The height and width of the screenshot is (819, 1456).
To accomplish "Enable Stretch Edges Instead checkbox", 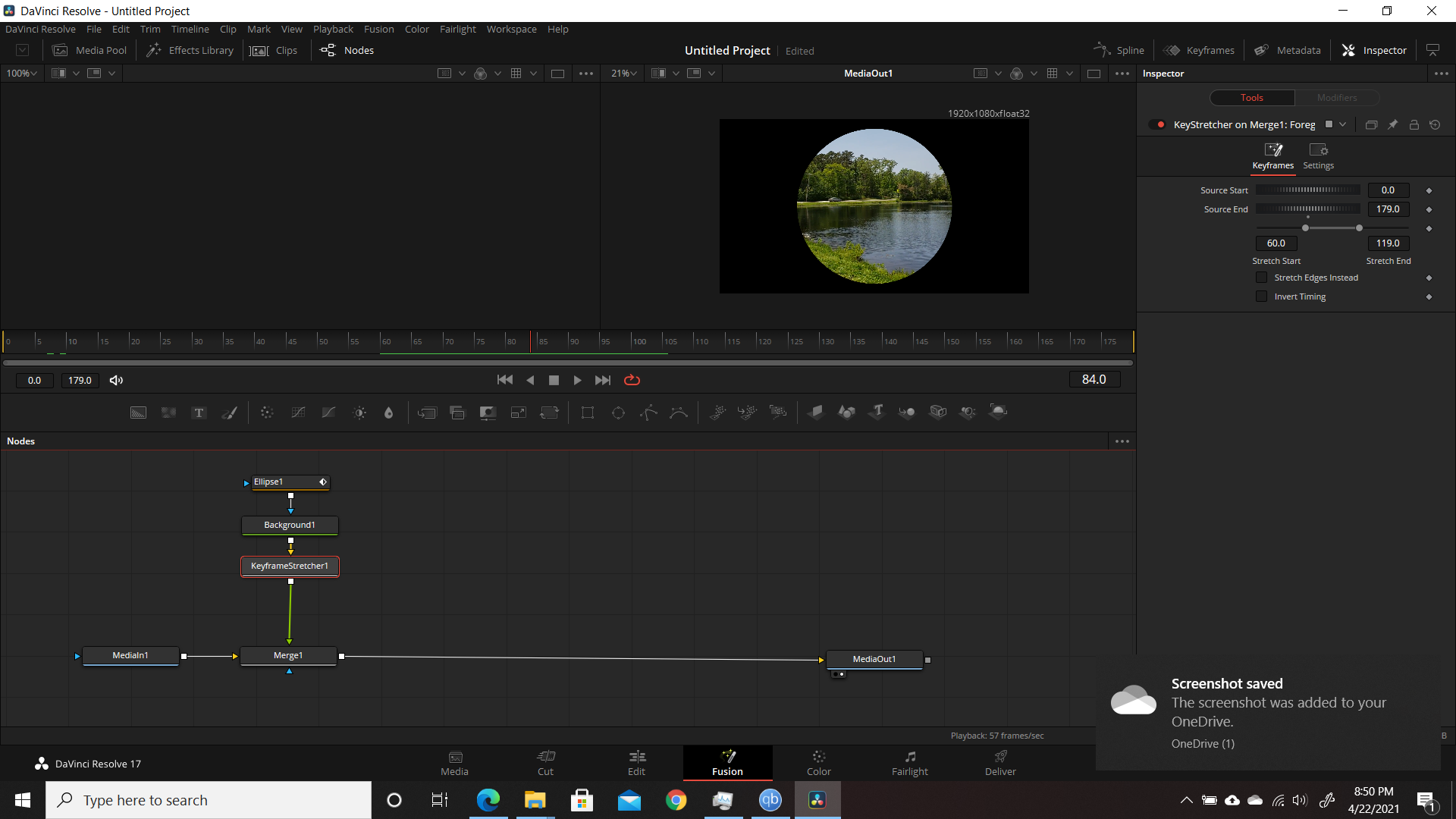I will click(1261, 278).
